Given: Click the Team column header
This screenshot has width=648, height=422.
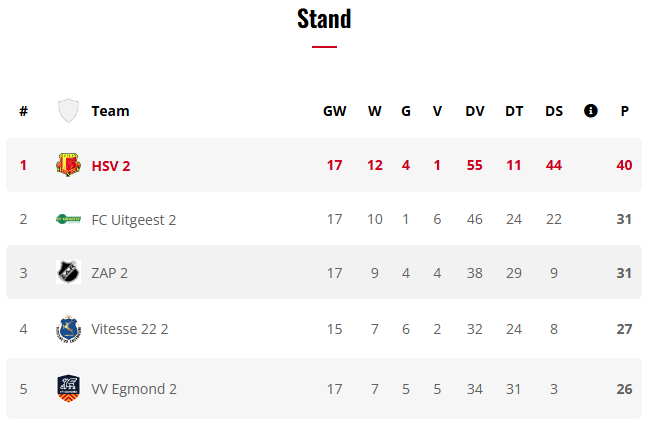Looking at the screenshot, I should tap(110, 111).
